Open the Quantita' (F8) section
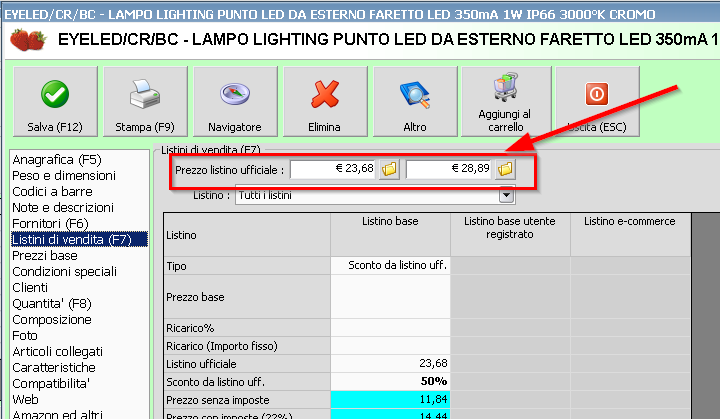720x419 pixels. pyautogui.click(x=52, y=304)
